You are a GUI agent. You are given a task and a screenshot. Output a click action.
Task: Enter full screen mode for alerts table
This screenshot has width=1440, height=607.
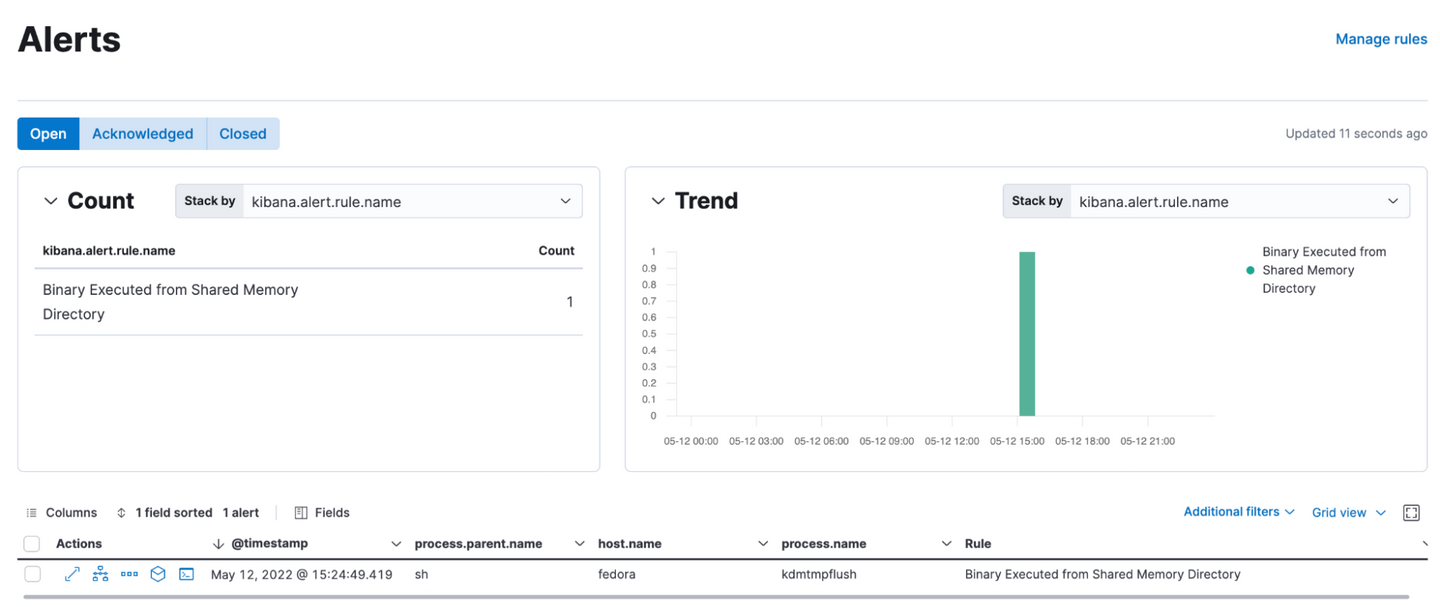1411,512
